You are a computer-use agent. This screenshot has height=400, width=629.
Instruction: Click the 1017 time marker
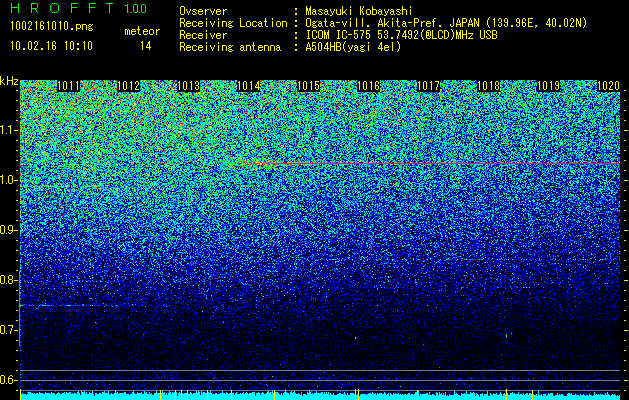coord(428,86)
